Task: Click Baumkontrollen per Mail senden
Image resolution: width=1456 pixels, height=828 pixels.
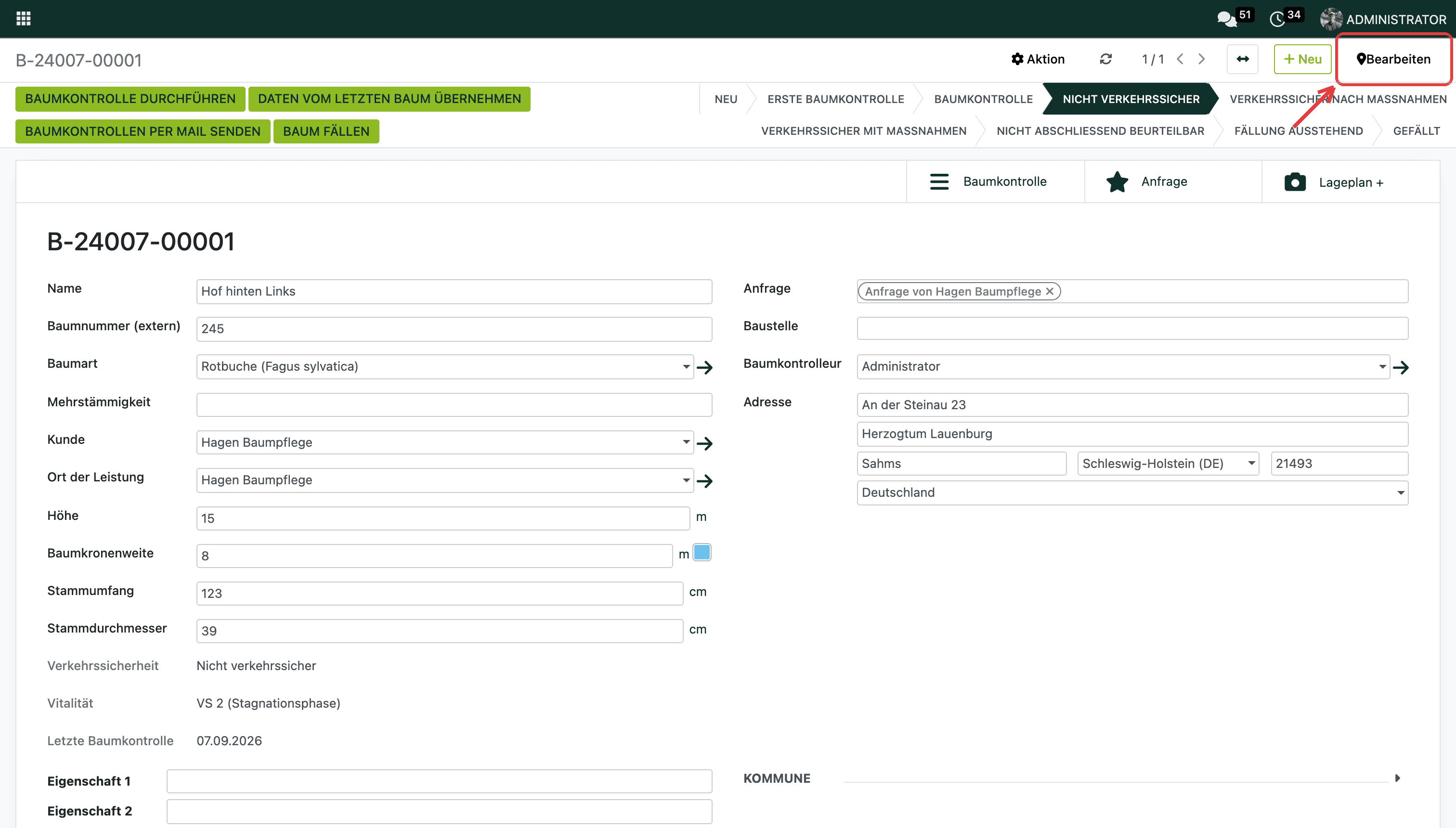Action: point(143,131)
